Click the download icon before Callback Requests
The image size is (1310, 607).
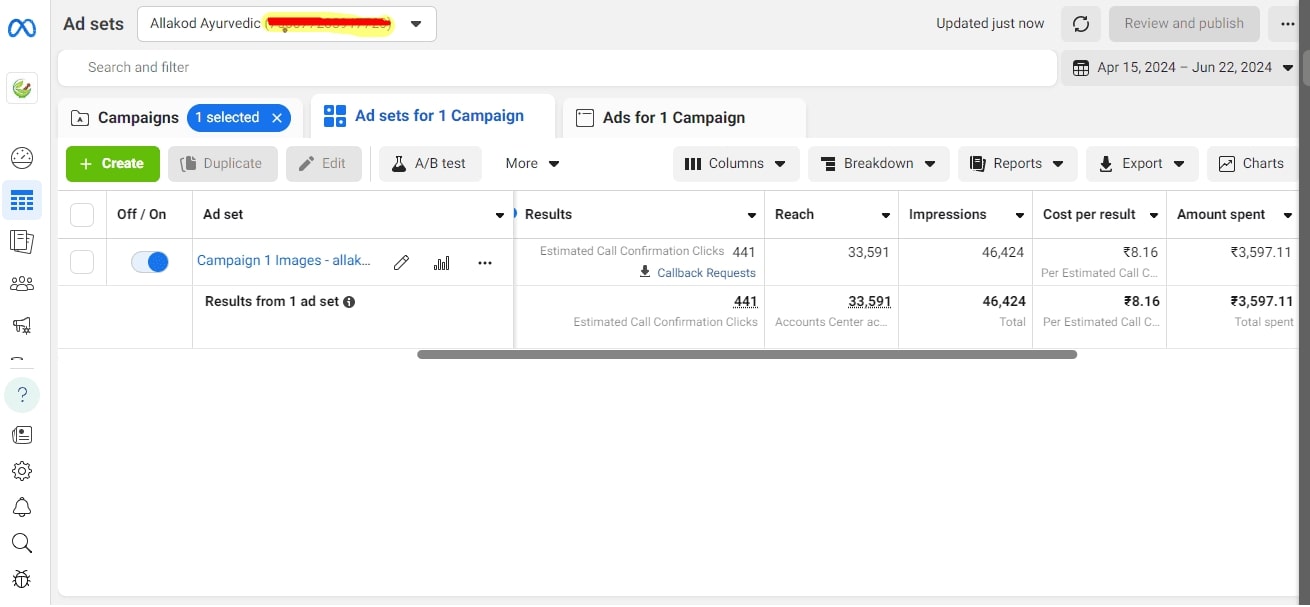tap(646, 272)
